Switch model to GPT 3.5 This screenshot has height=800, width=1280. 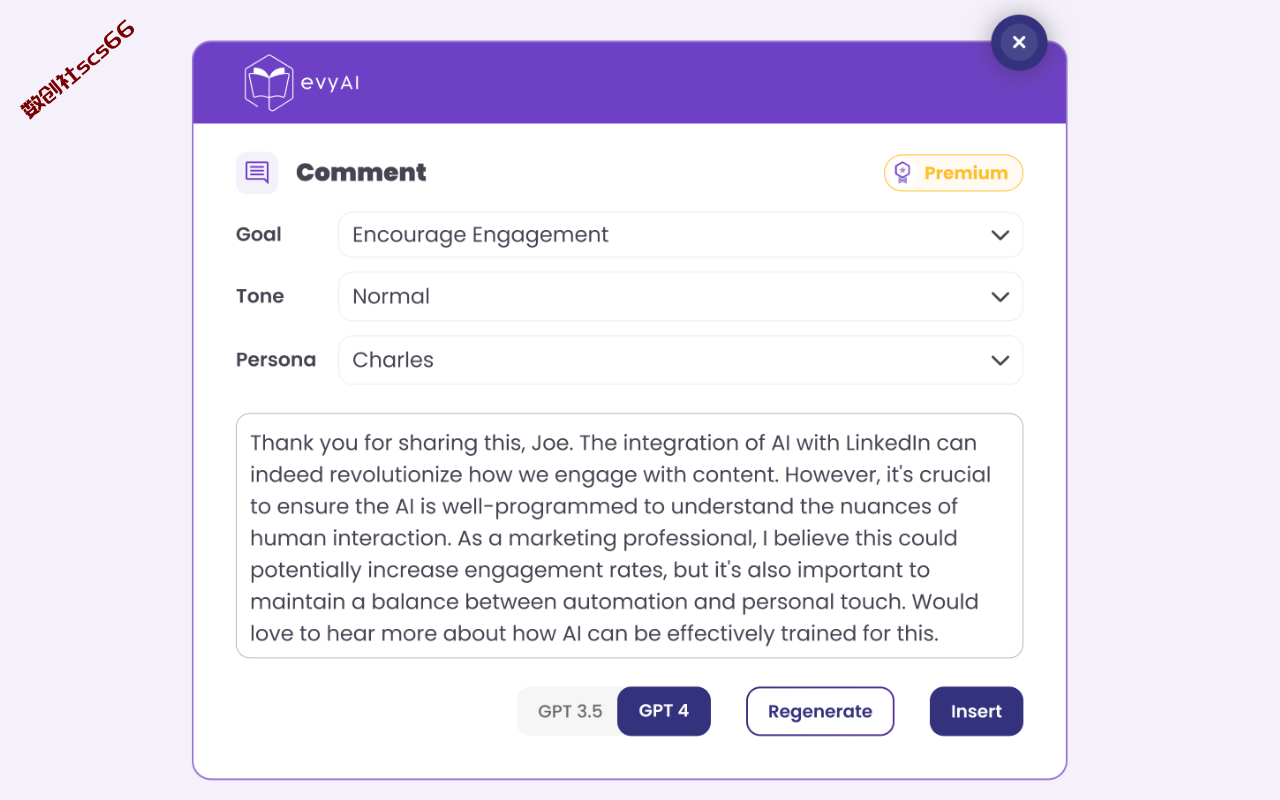(570, 711)
